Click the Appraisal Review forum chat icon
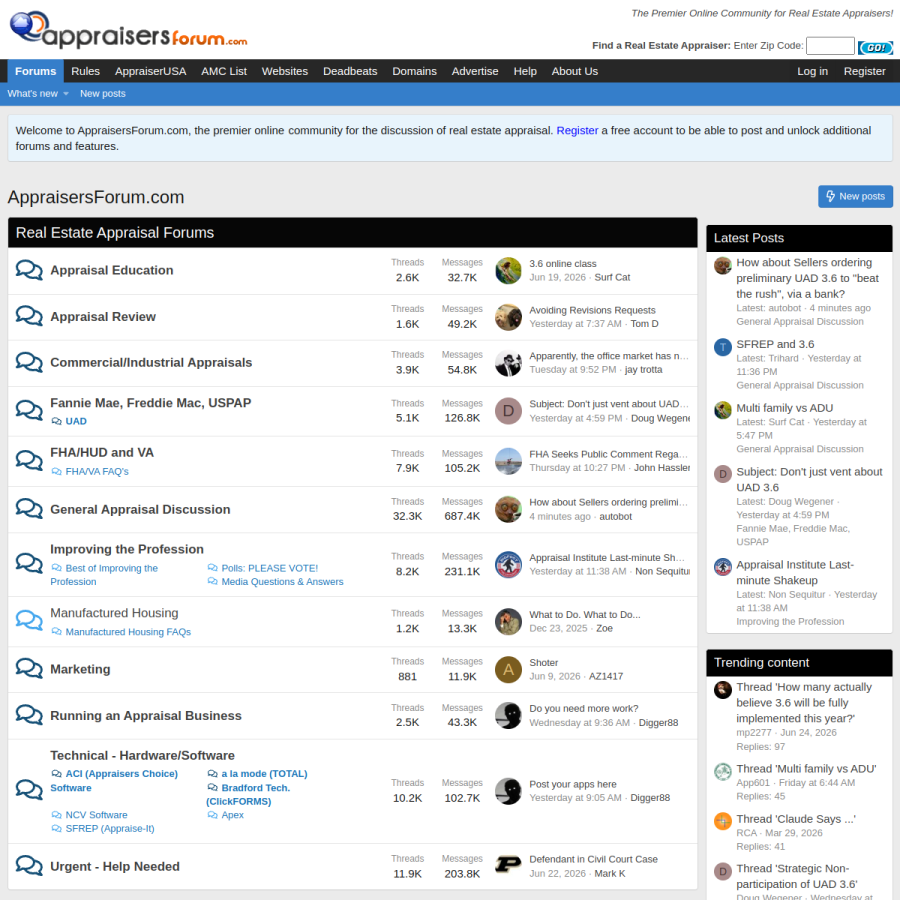 tap(29, 316)
